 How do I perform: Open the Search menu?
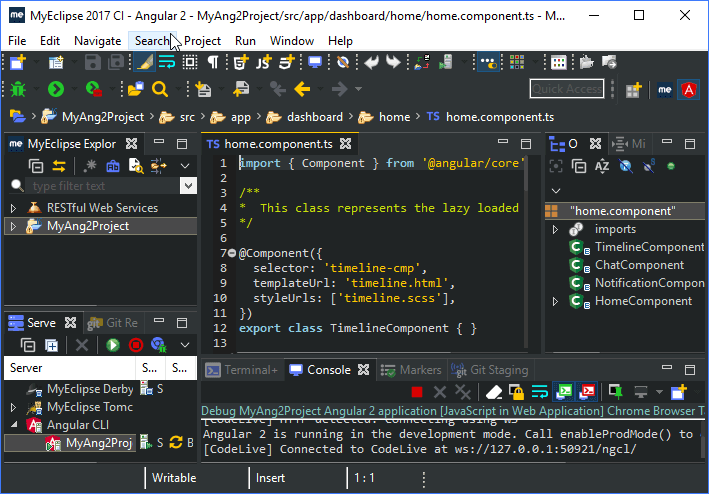click(x=152, y=41)
